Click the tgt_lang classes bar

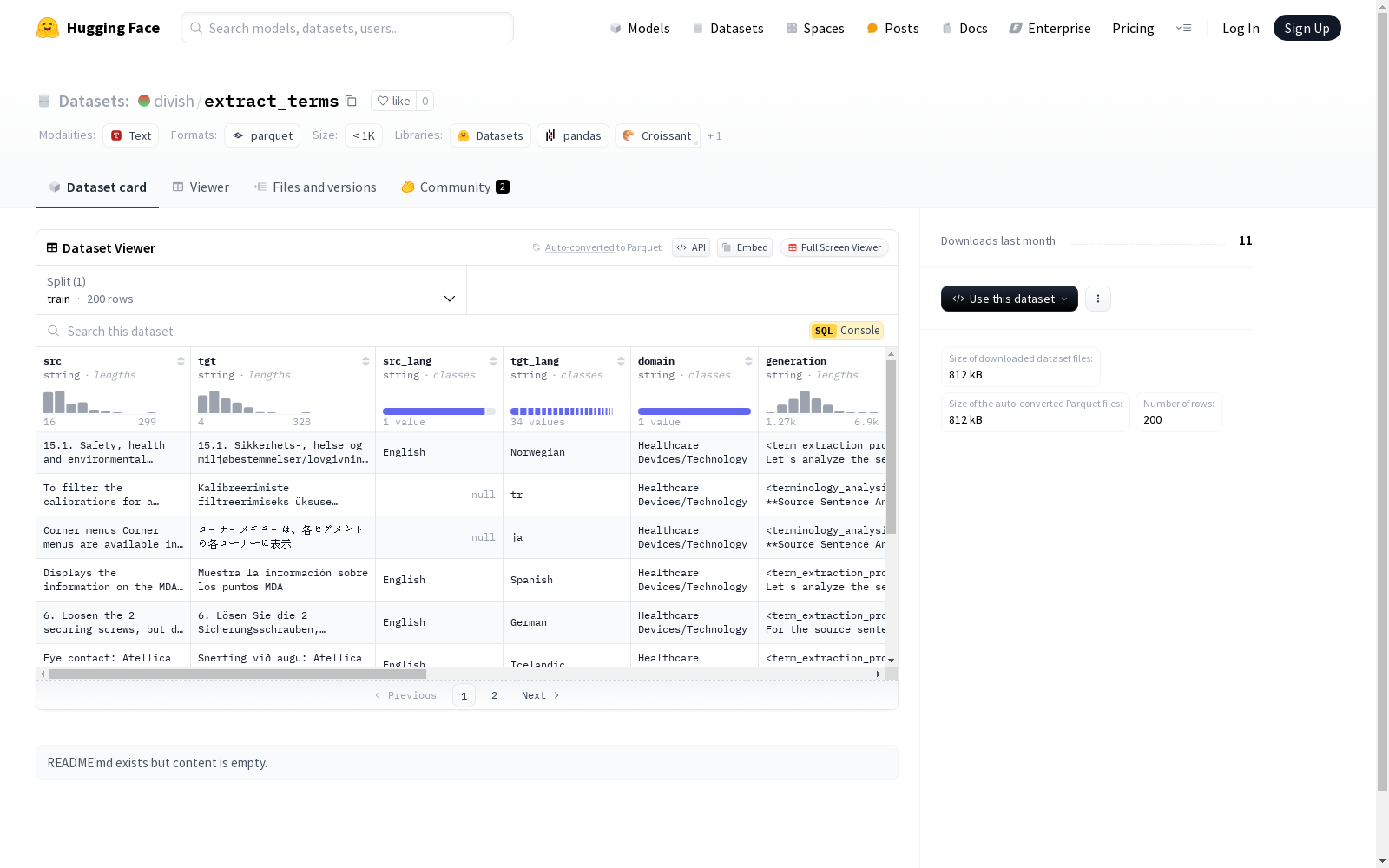(562, 411)
